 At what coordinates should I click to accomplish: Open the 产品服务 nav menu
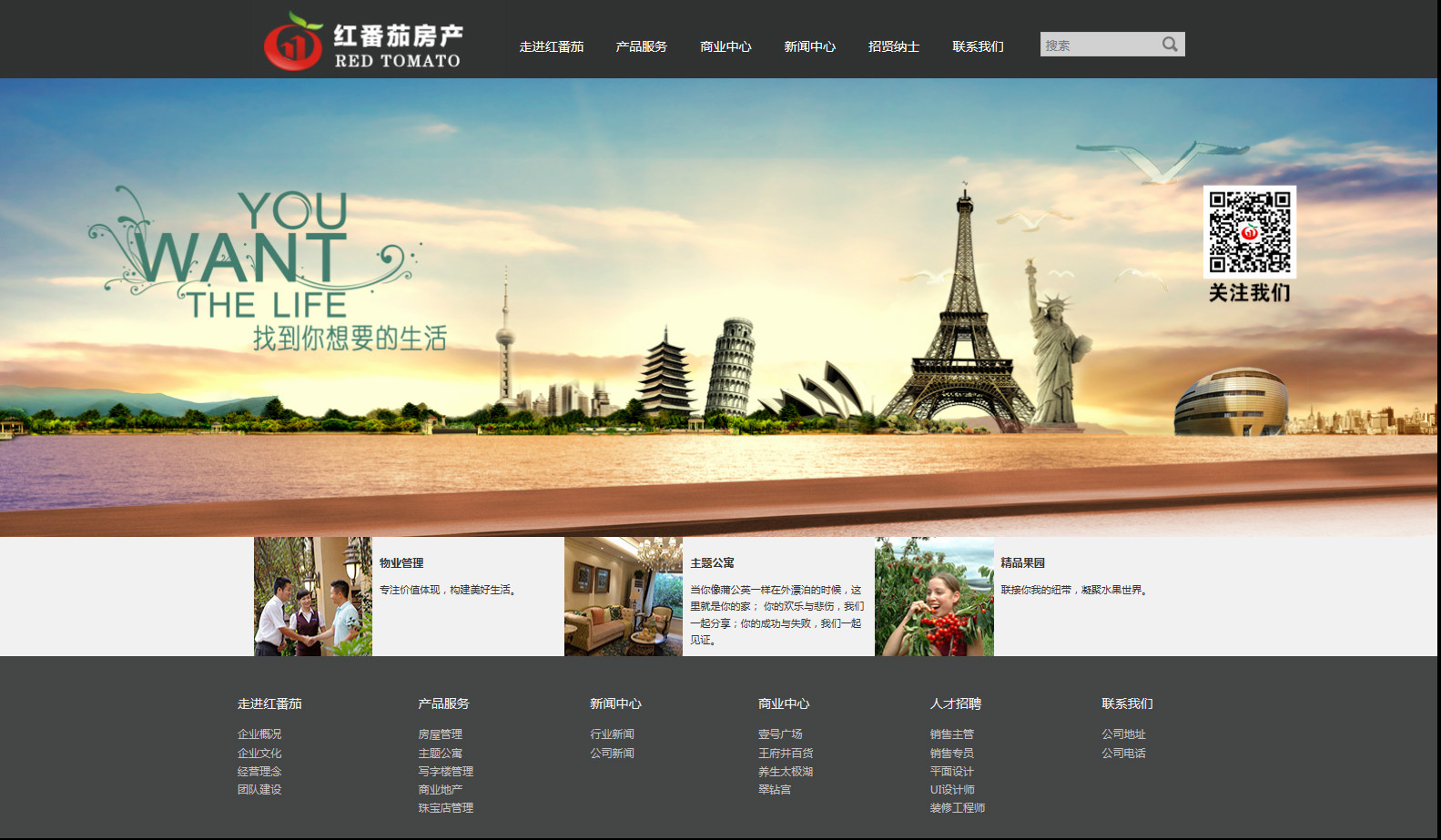[x=642, y=46]
